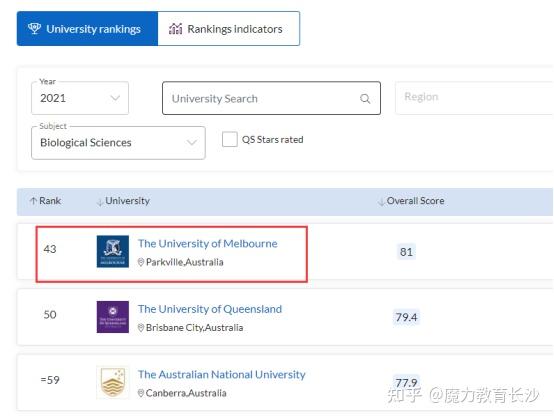
Task: Click the location pin beside Brisbane City, Australia
Action: (141, 327)
